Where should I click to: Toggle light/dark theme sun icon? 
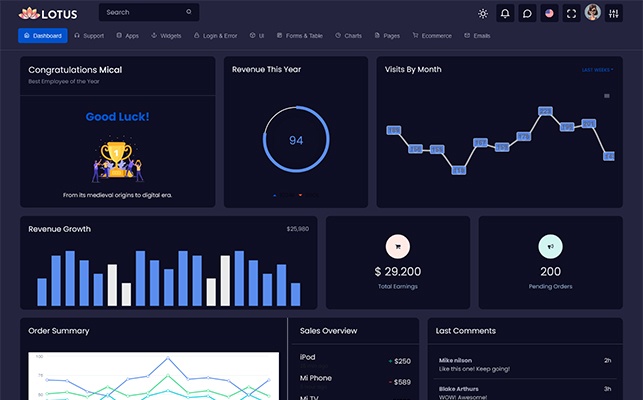click(x=484, y=13)
